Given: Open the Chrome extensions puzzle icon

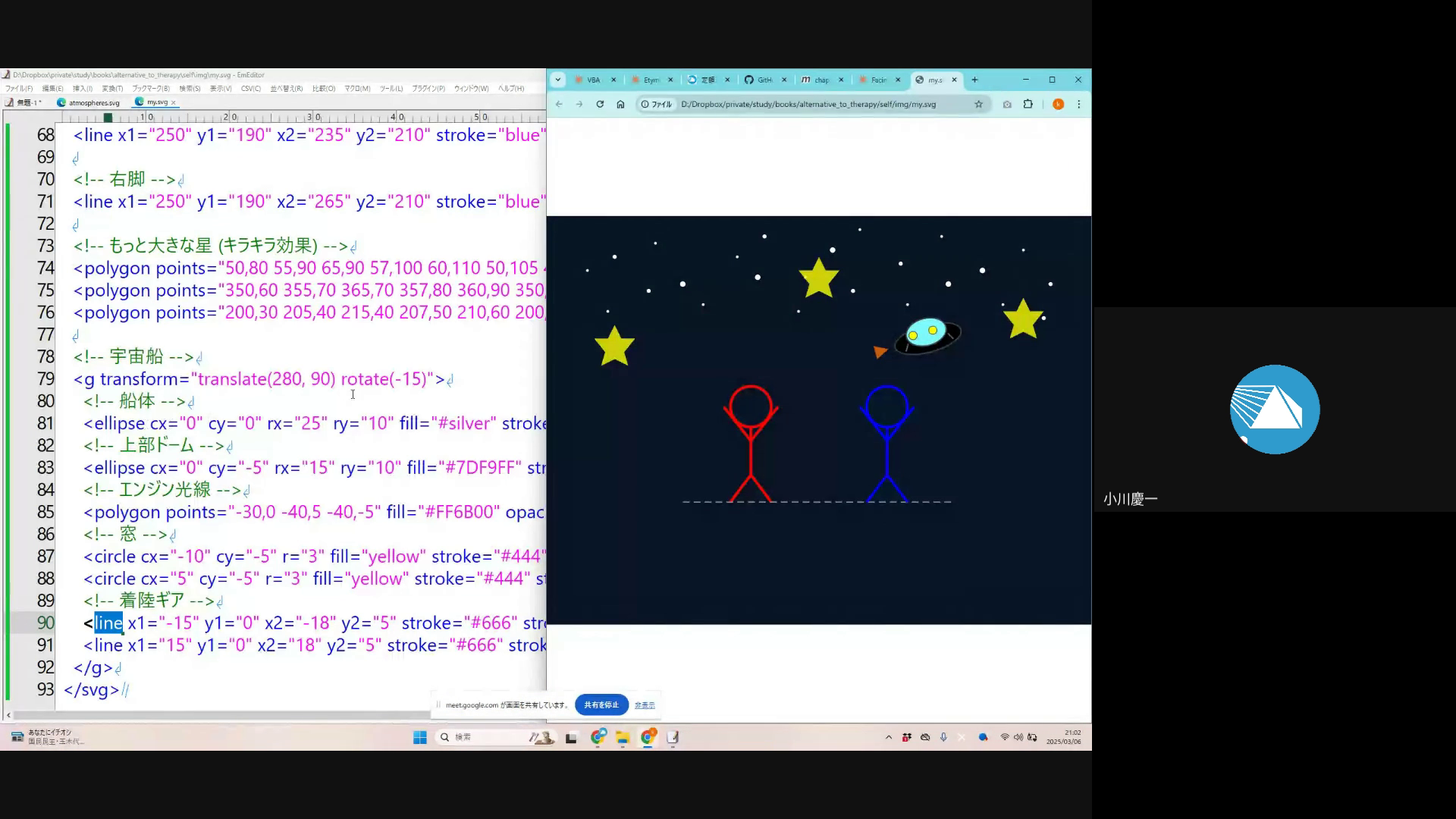Looking at the screenshot, I should [1028, 105].
